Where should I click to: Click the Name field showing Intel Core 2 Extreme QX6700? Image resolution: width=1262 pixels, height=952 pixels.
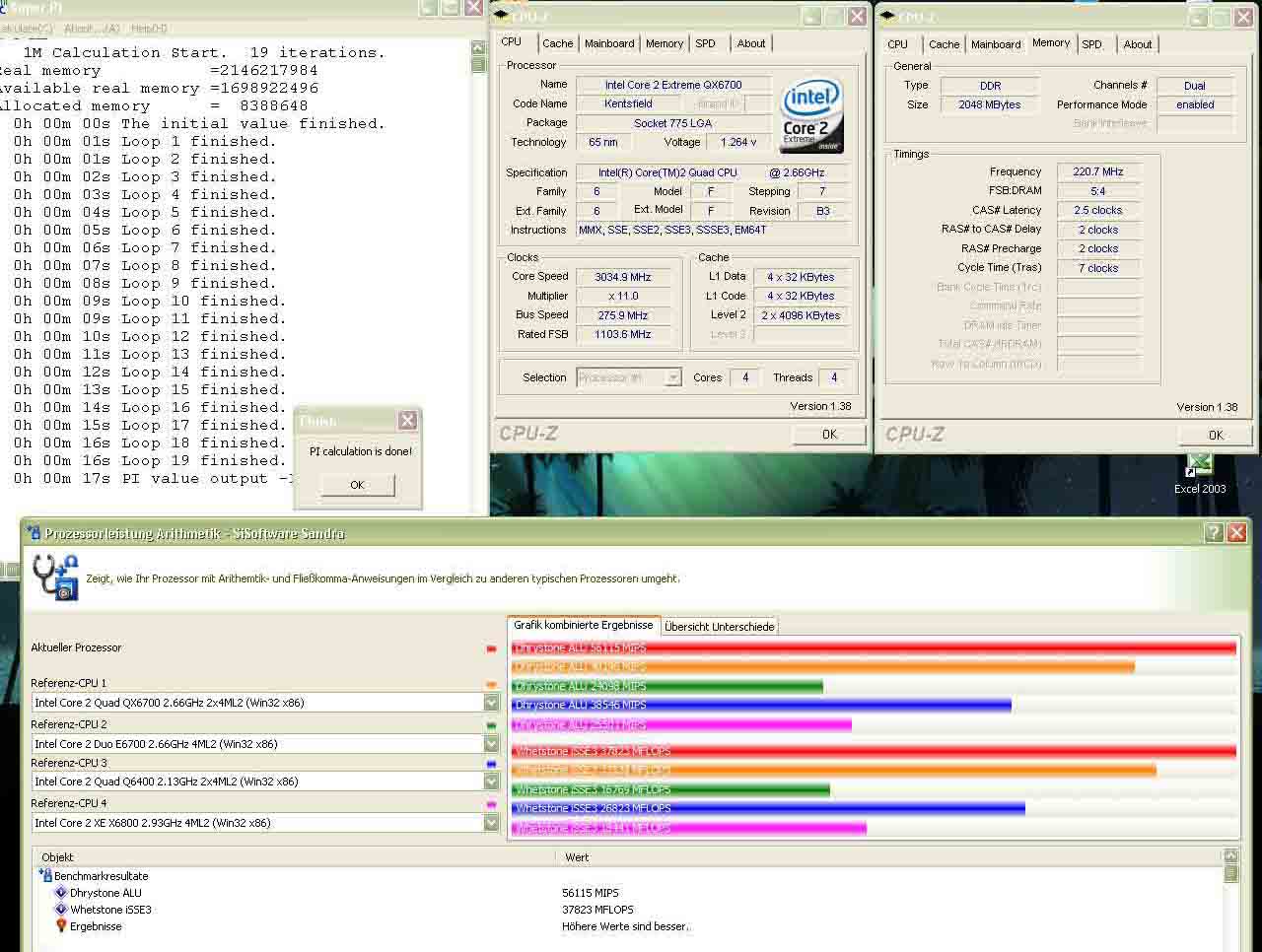click(x=673, y=85)
